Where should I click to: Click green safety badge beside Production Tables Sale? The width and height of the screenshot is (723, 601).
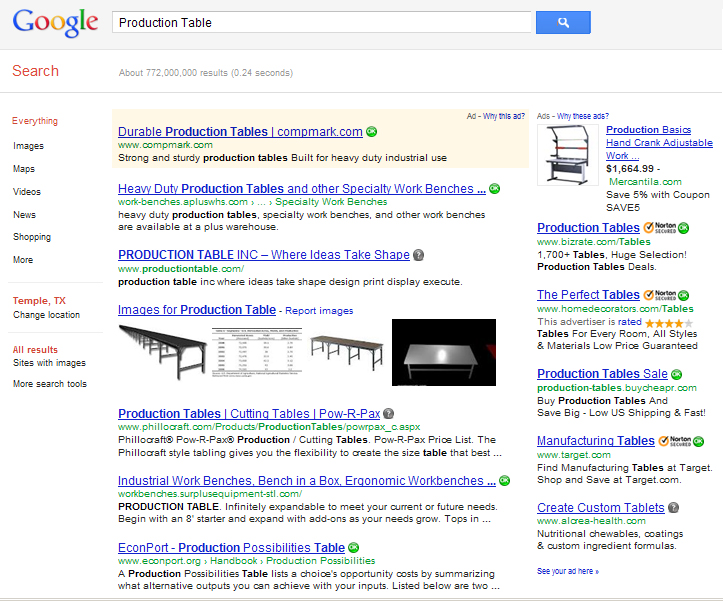point(676,374)
